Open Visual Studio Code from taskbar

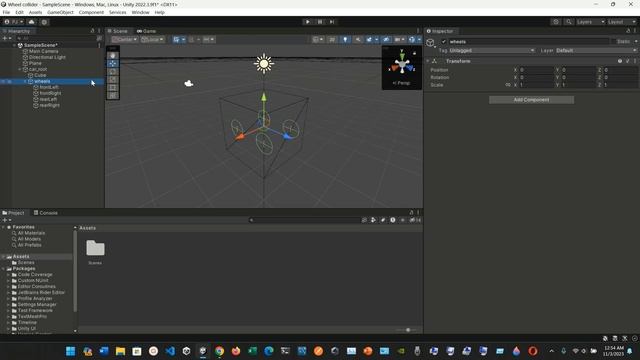click(x=170, y=351)
